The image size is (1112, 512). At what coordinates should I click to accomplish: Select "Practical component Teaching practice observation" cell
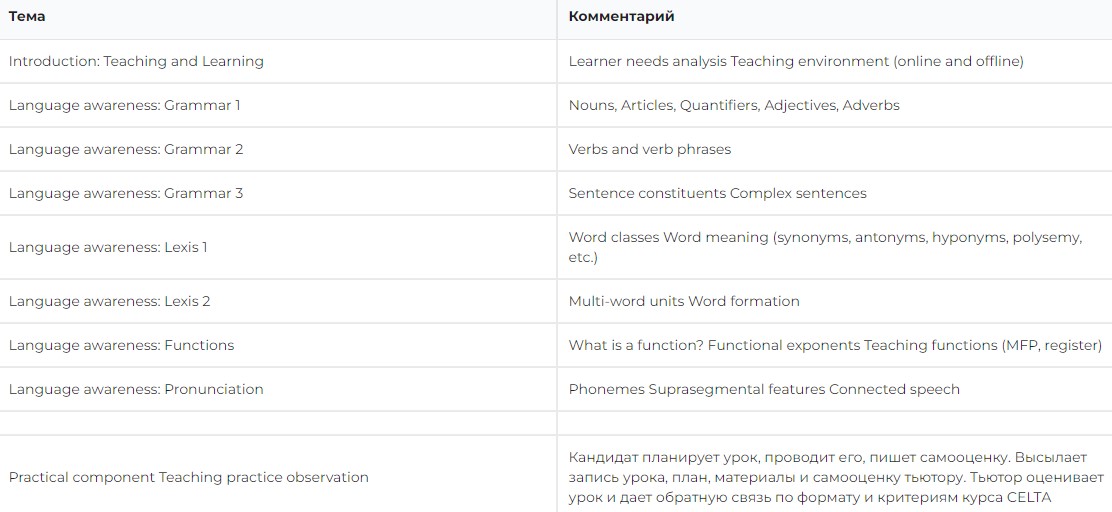tap(188, 477)
